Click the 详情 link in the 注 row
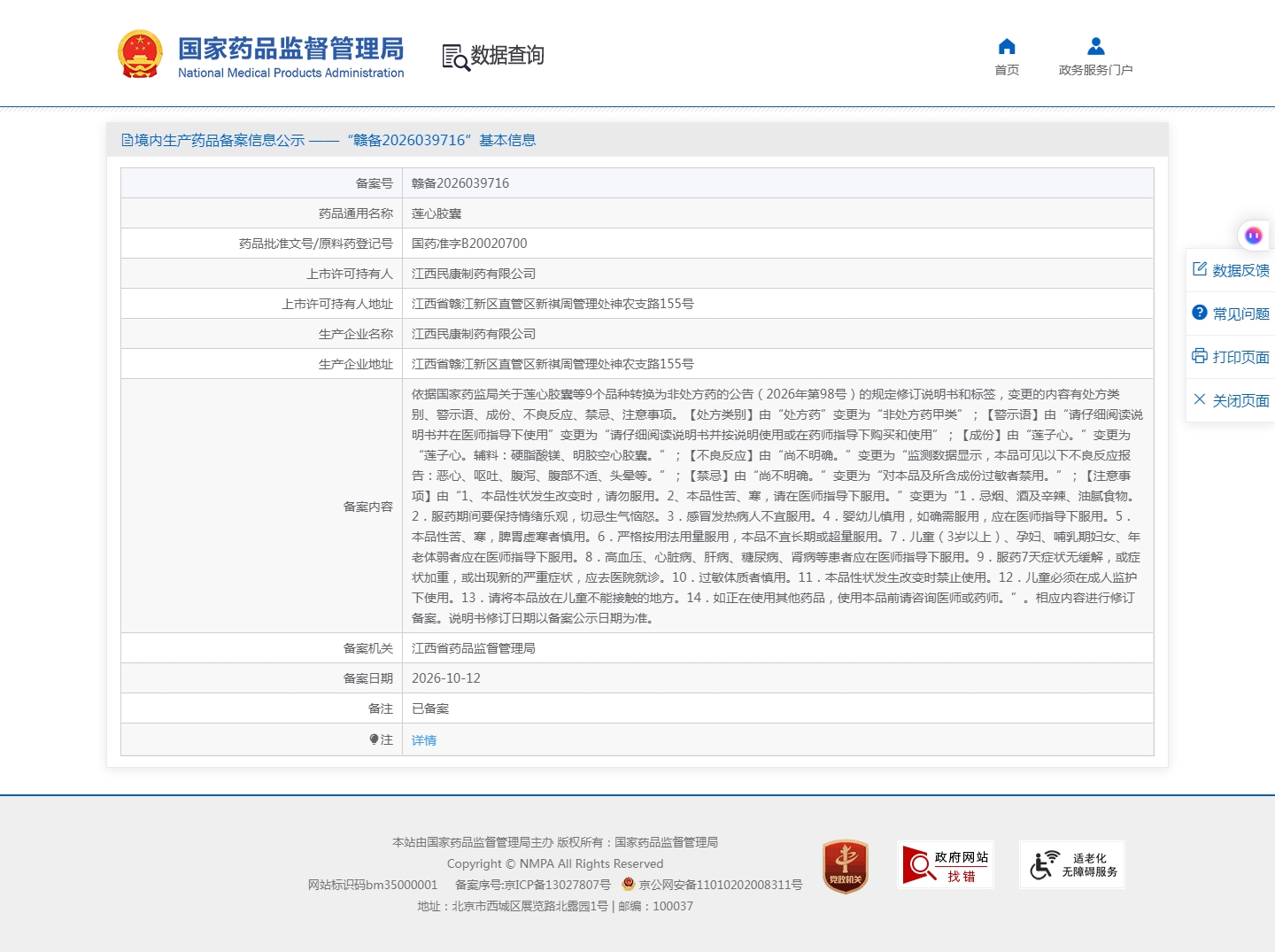1275x952 pixels. pyautogui.click(x=424, y=740)
